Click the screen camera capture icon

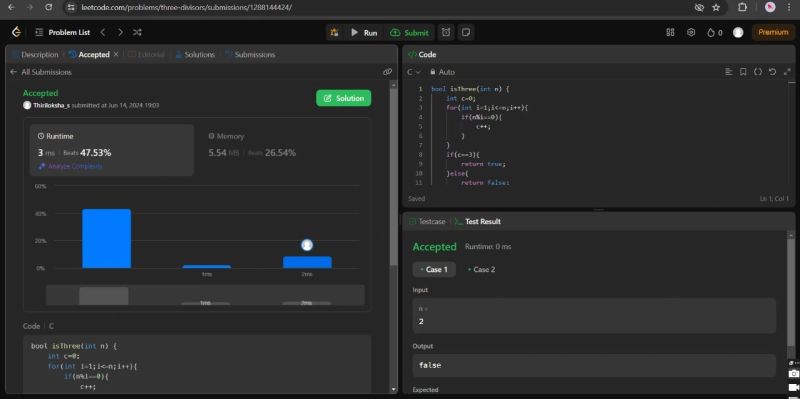793,374
